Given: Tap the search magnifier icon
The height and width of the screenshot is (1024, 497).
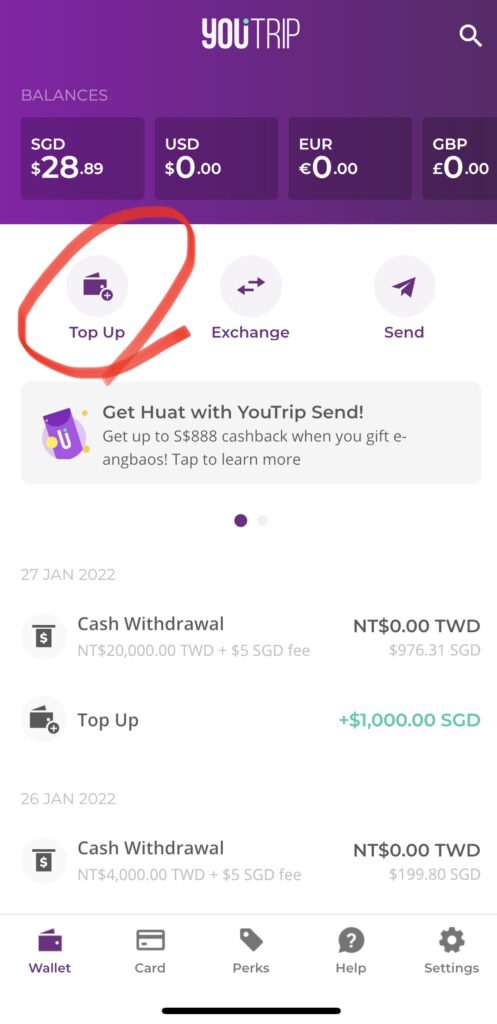Looking at the screenshot, I should (x=470, y=35).
